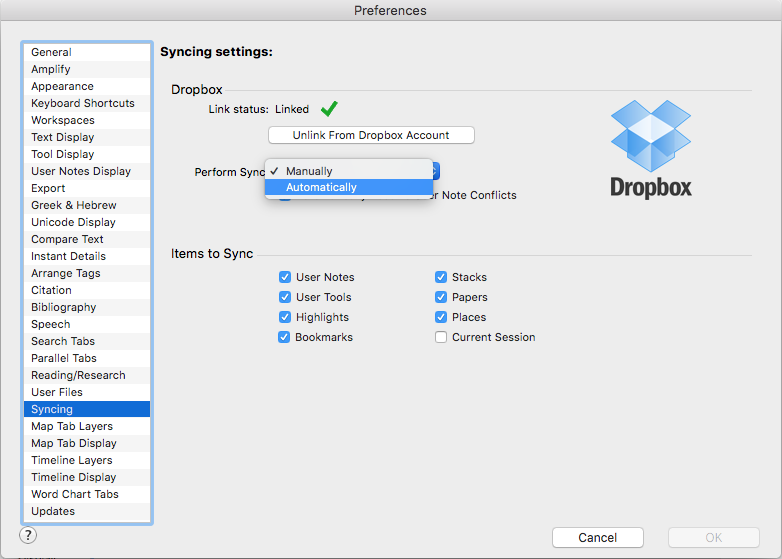The width and height of the screenshot is (782, 559).
Task: Toggle the Stacks sync checkbox
Action: [x=441, y=277]
